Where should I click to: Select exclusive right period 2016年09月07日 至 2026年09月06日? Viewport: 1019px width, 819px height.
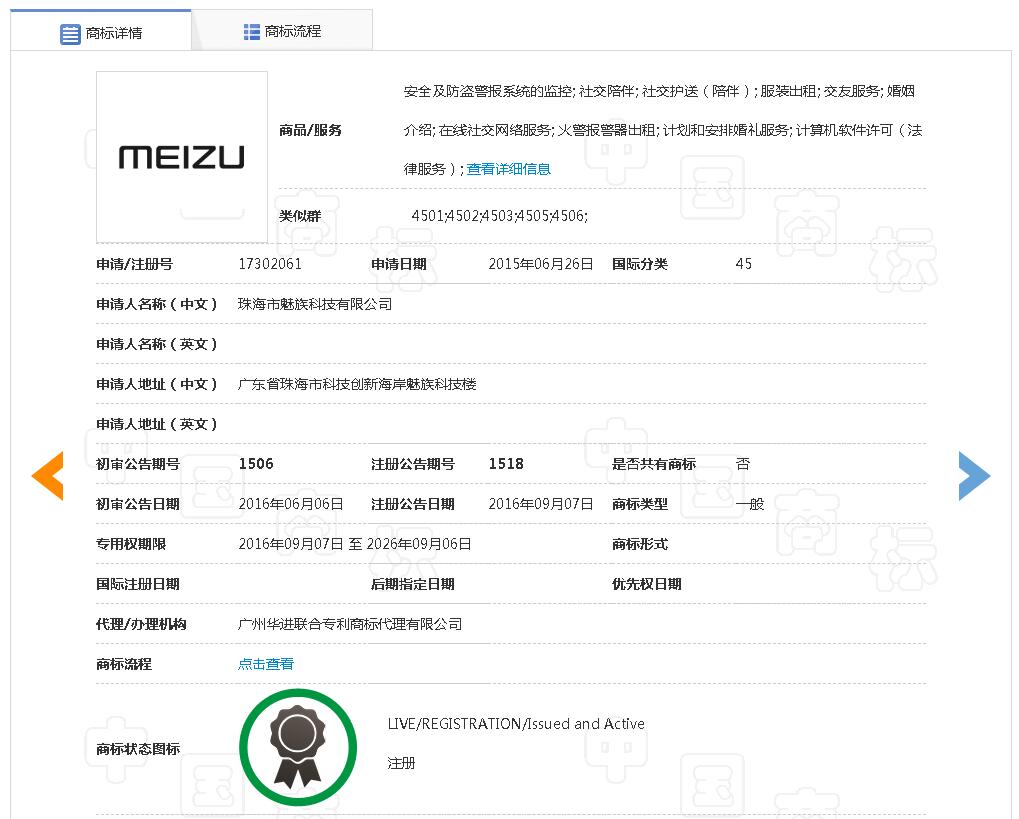[x=355, y=544]
